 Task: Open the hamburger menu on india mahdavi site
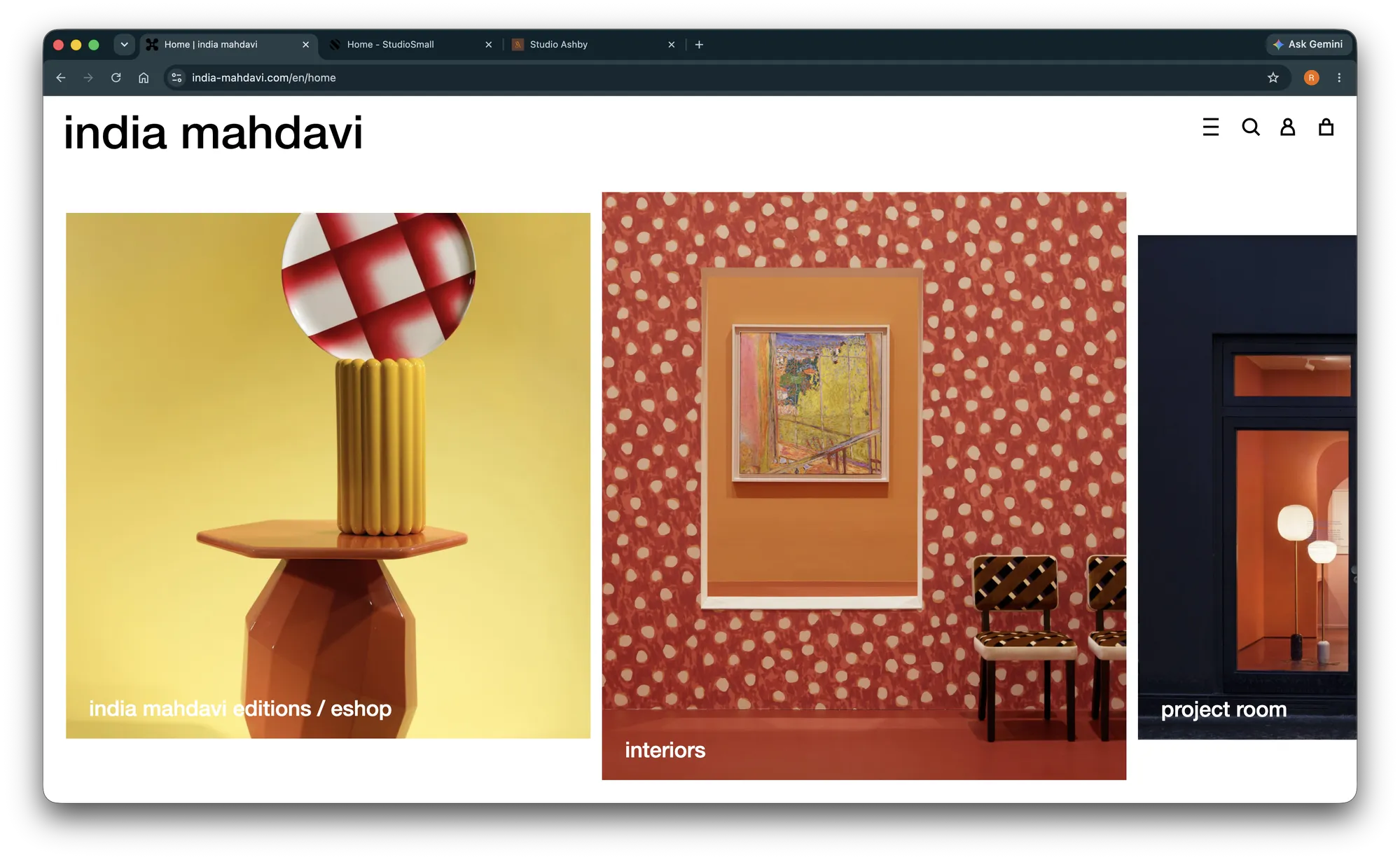[1210, 127]
